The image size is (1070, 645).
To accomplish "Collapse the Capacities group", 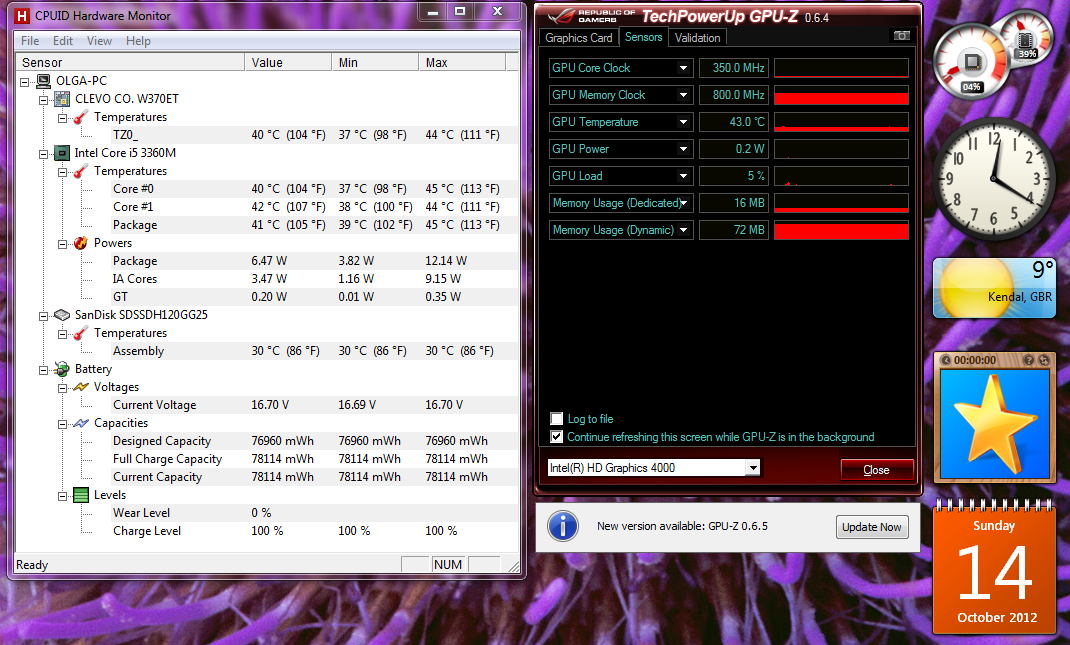I will pos(63,424).
